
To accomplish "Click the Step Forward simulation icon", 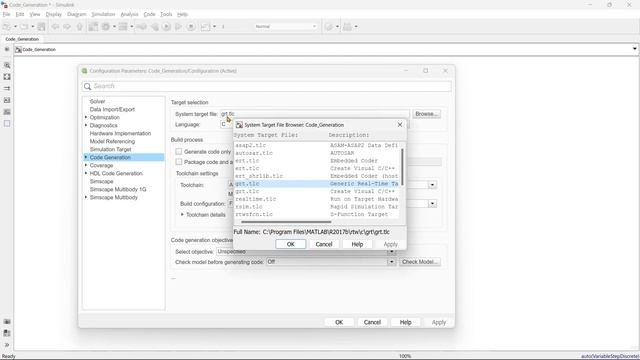I will coord(178,27).
